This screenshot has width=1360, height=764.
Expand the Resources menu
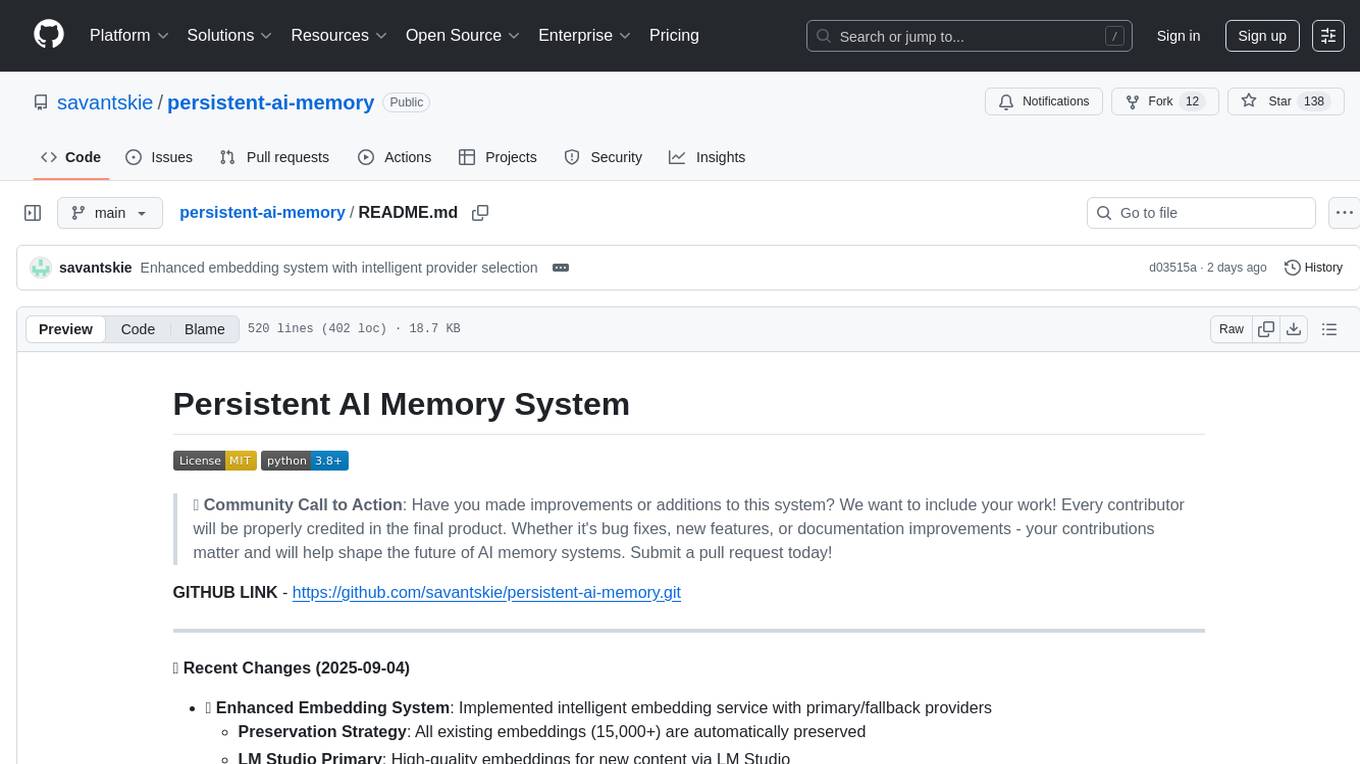point(339,35)
